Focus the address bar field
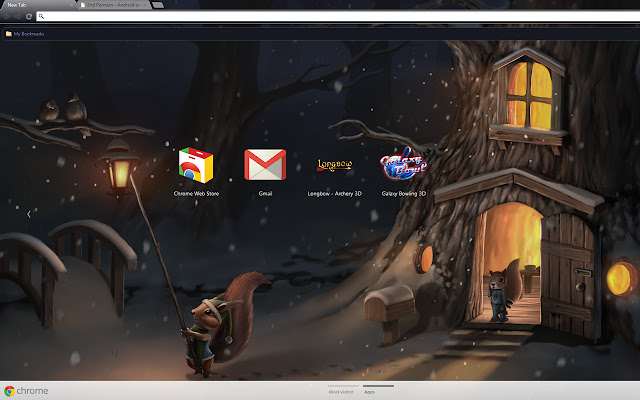The width and height of the screenshot is (640, 400). coord(338,16)
